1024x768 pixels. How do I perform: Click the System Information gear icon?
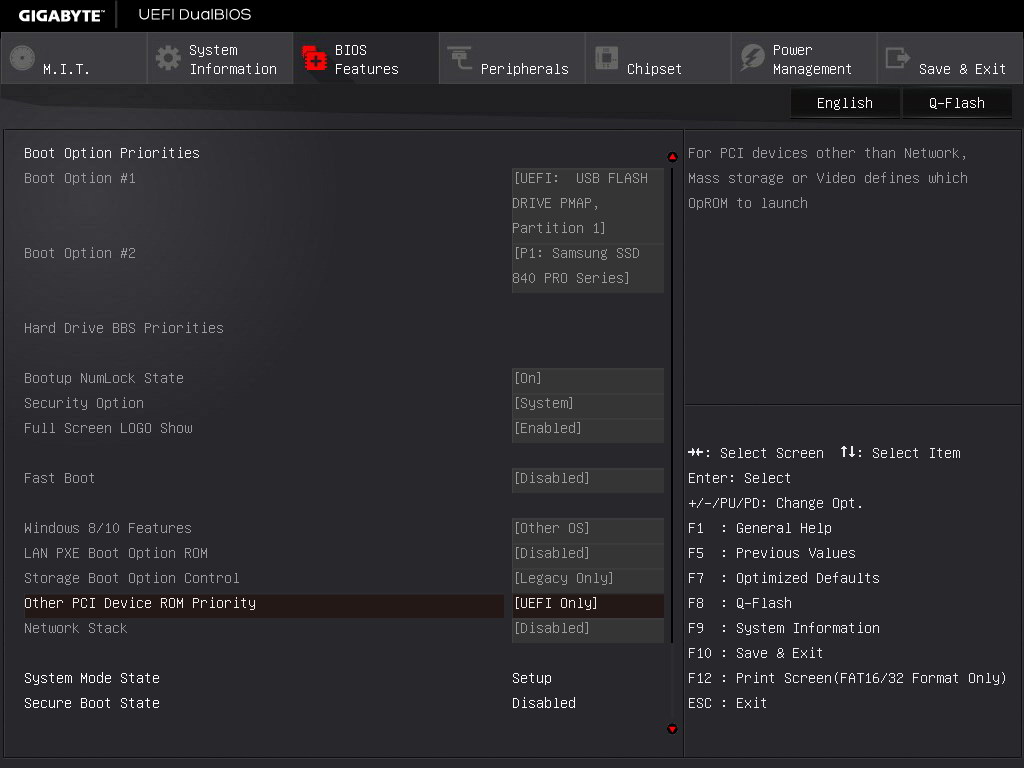click(x=168, y=59)
